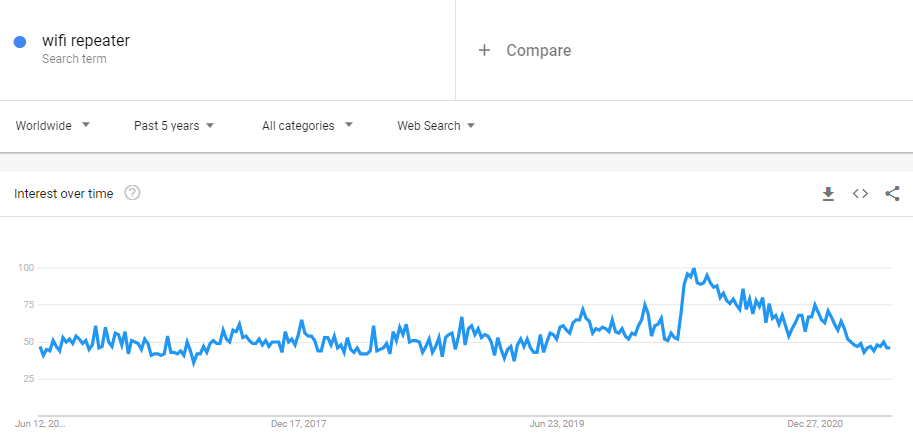
Task: Expand the Worldwide region dropdown
Action: [x=53, y=126]
